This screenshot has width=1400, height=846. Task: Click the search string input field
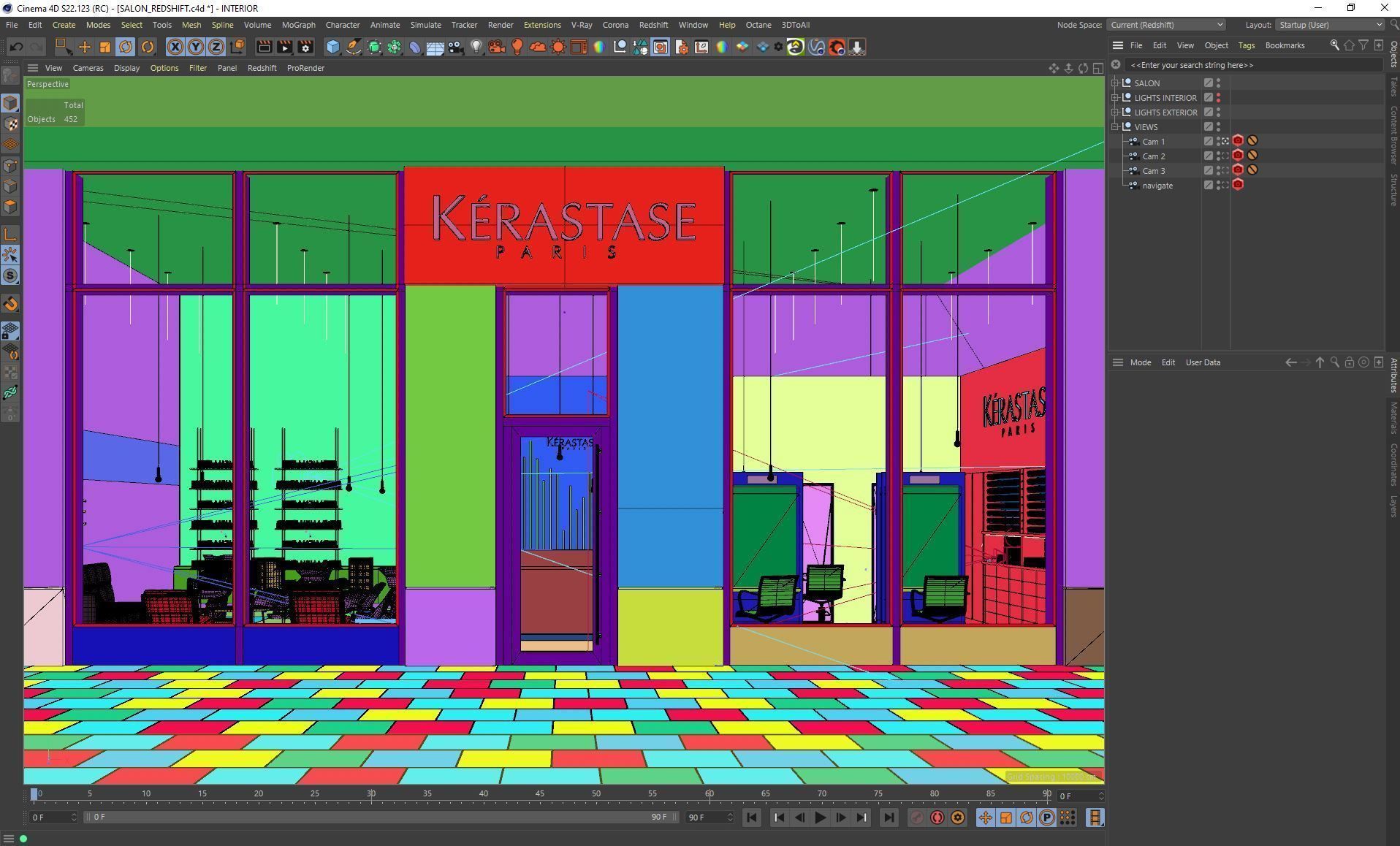pos(1253,65)
